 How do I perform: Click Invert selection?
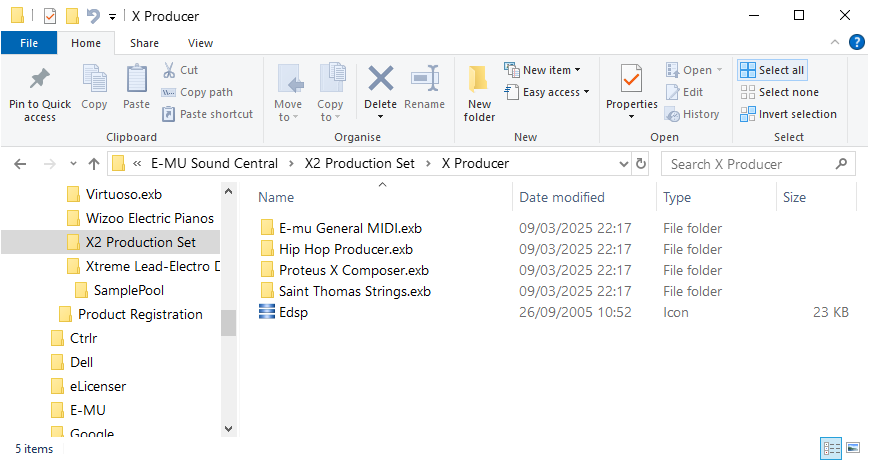[x=789, y=114]
